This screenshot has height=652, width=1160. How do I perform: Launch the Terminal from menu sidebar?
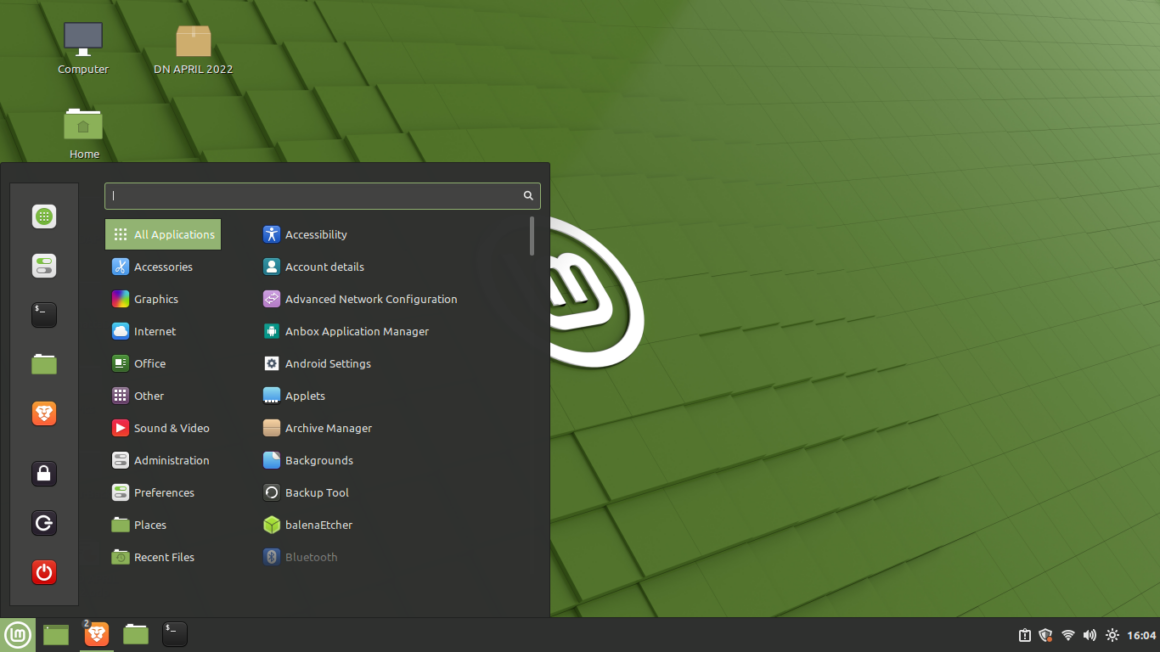44,315
